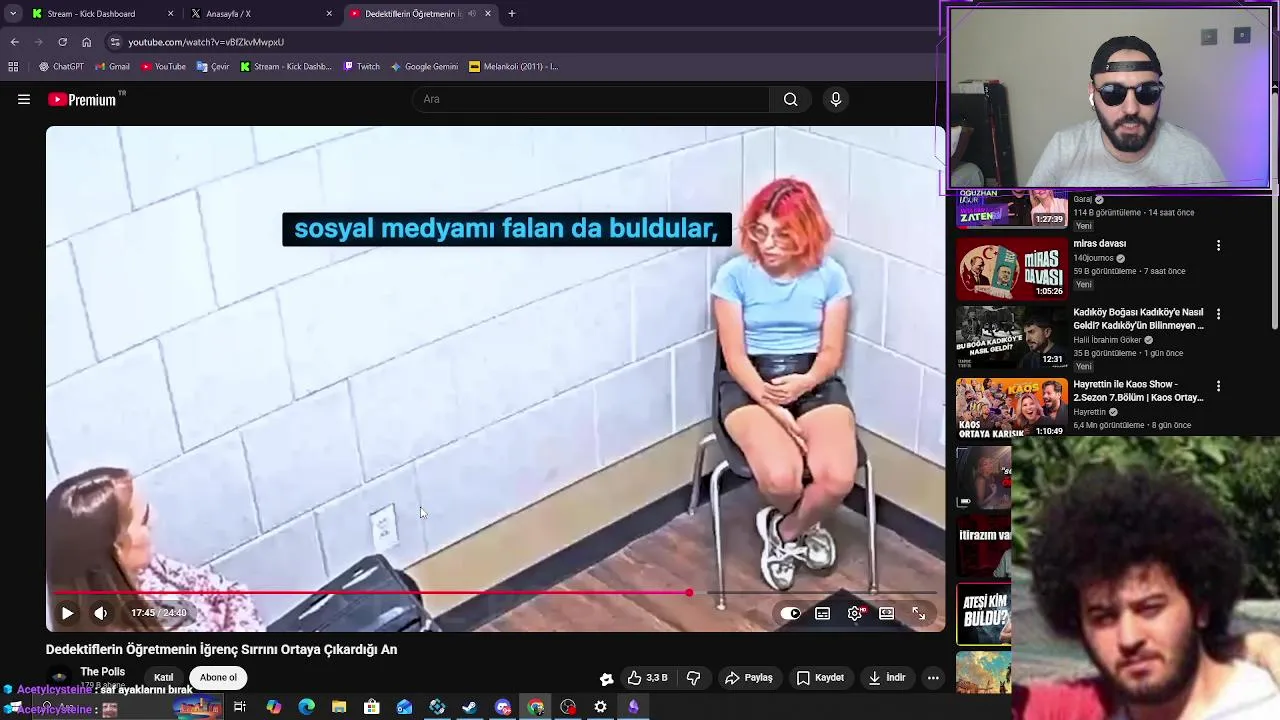Open the Melankoli (2011) bookmark
The image size is (1280, 720).
(514, 67)
